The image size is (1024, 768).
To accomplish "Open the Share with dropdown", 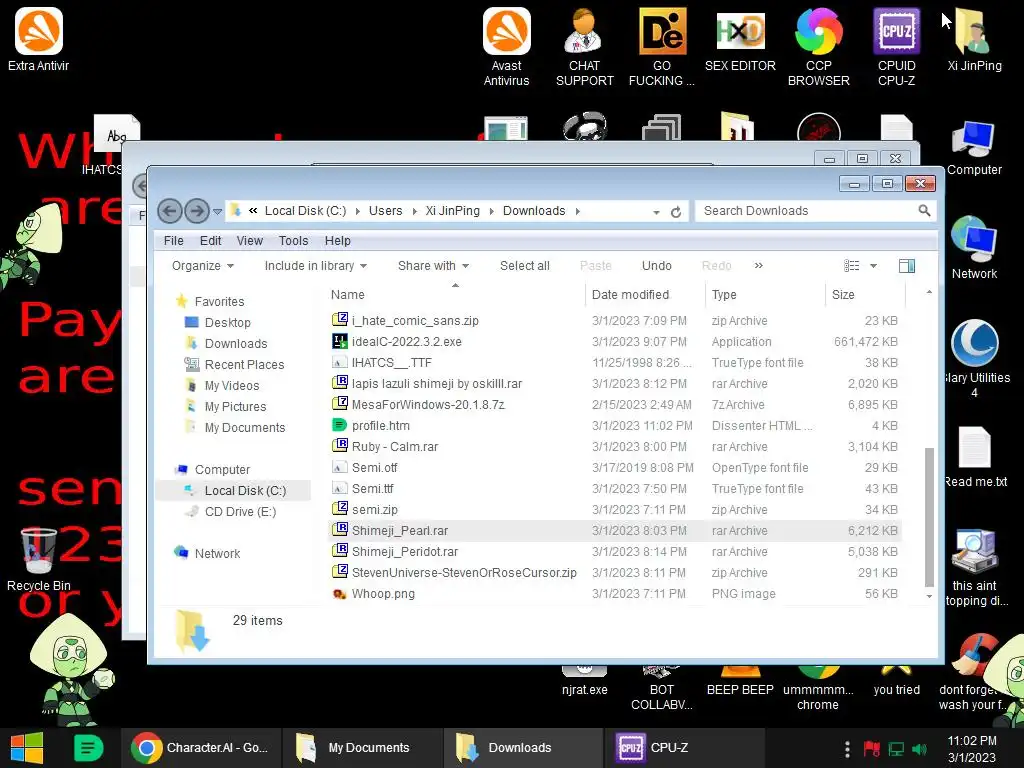I will point(433,266).
